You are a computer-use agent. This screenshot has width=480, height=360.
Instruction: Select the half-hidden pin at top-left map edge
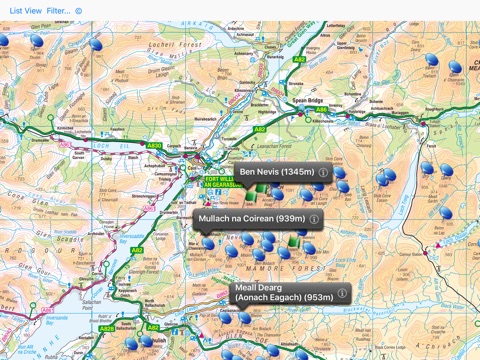pyautogui.click(x=3, y=40)
